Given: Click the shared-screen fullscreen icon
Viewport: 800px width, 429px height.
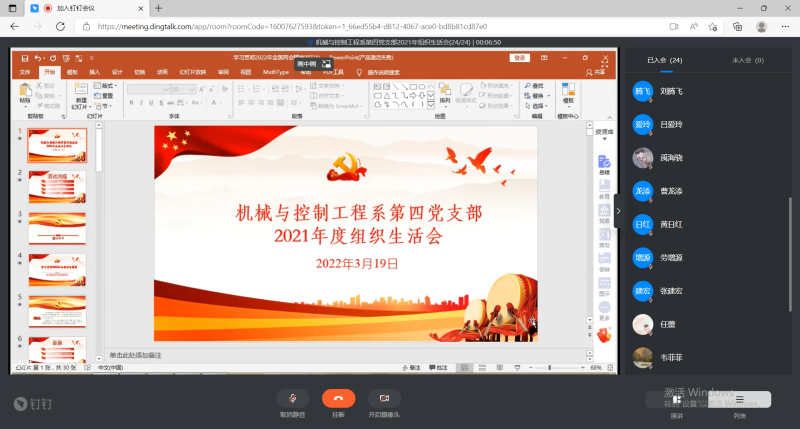Looking at the screenshot, I should click(326, 64).
